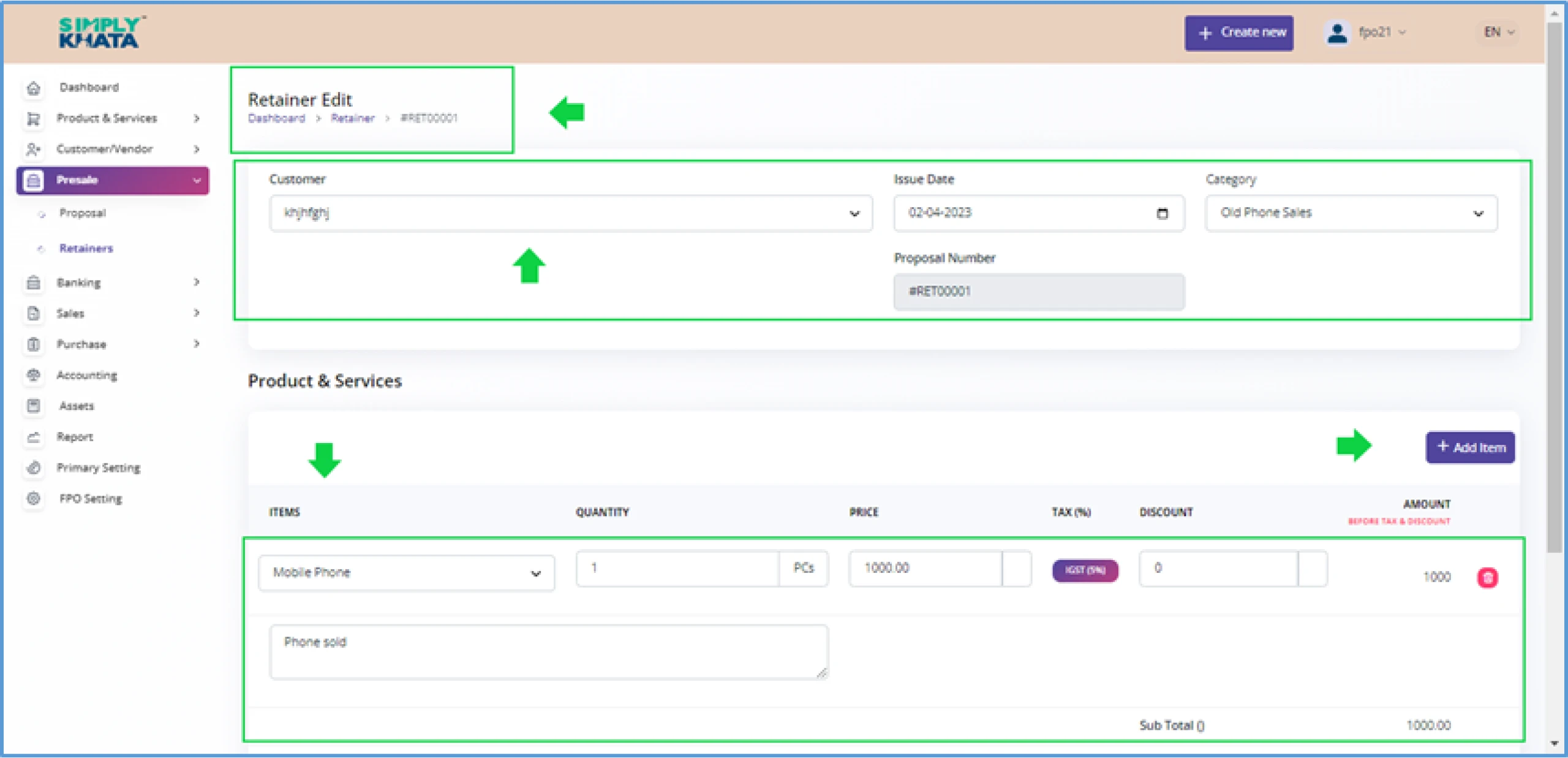Open the Customer dropdown

(570, 213)
